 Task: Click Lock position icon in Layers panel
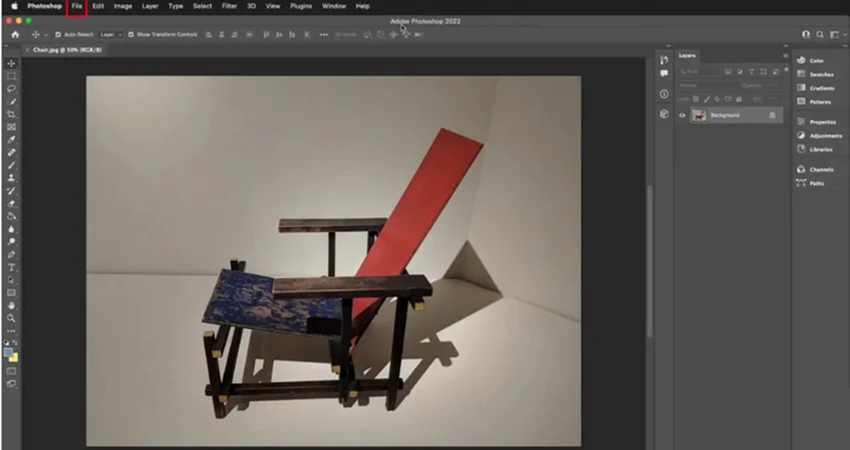(717, 99)
